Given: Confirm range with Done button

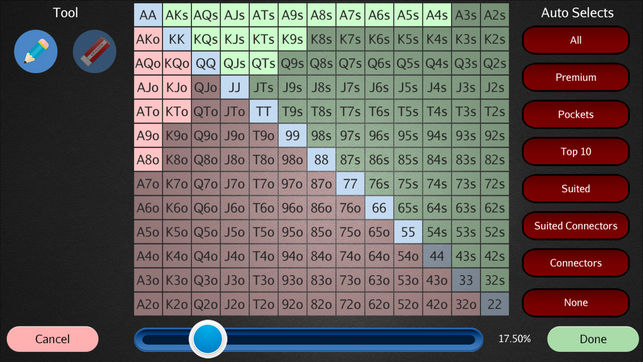Looking at the screenshot, I should (x=593, y=339).
